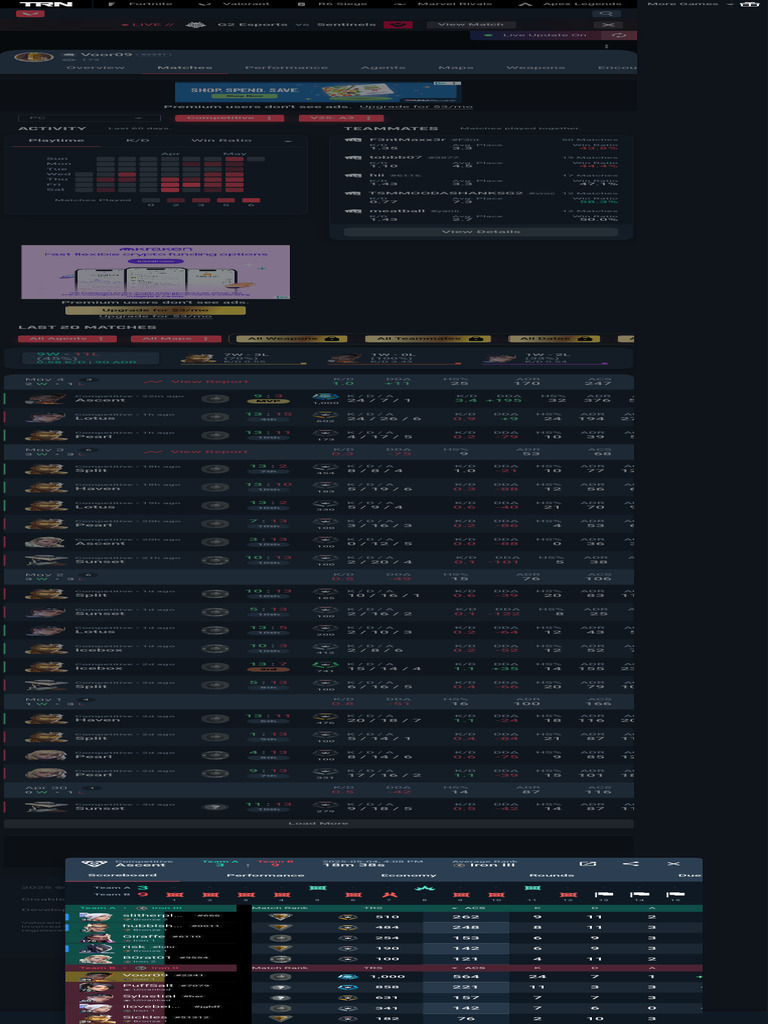Open View Report for May 4
Screen dimensions: 768x1024
click(197, 381)
